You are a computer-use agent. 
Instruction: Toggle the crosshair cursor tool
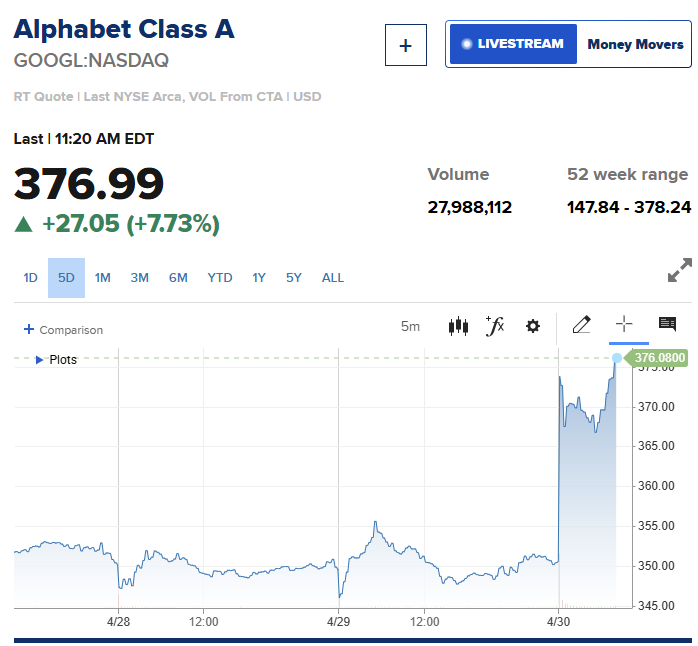pos(624,324)
